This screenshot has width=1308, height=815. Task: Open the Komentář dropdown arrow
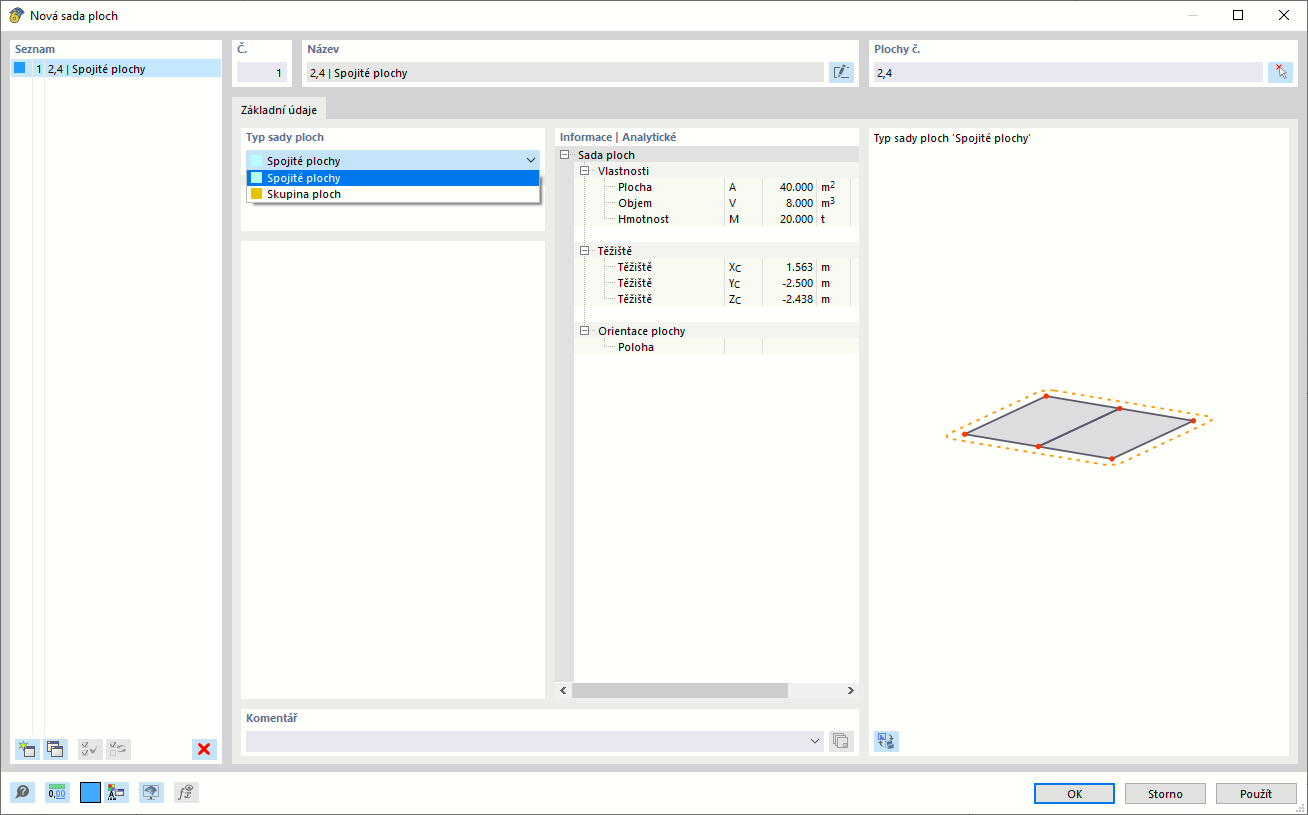click(816, 741)
